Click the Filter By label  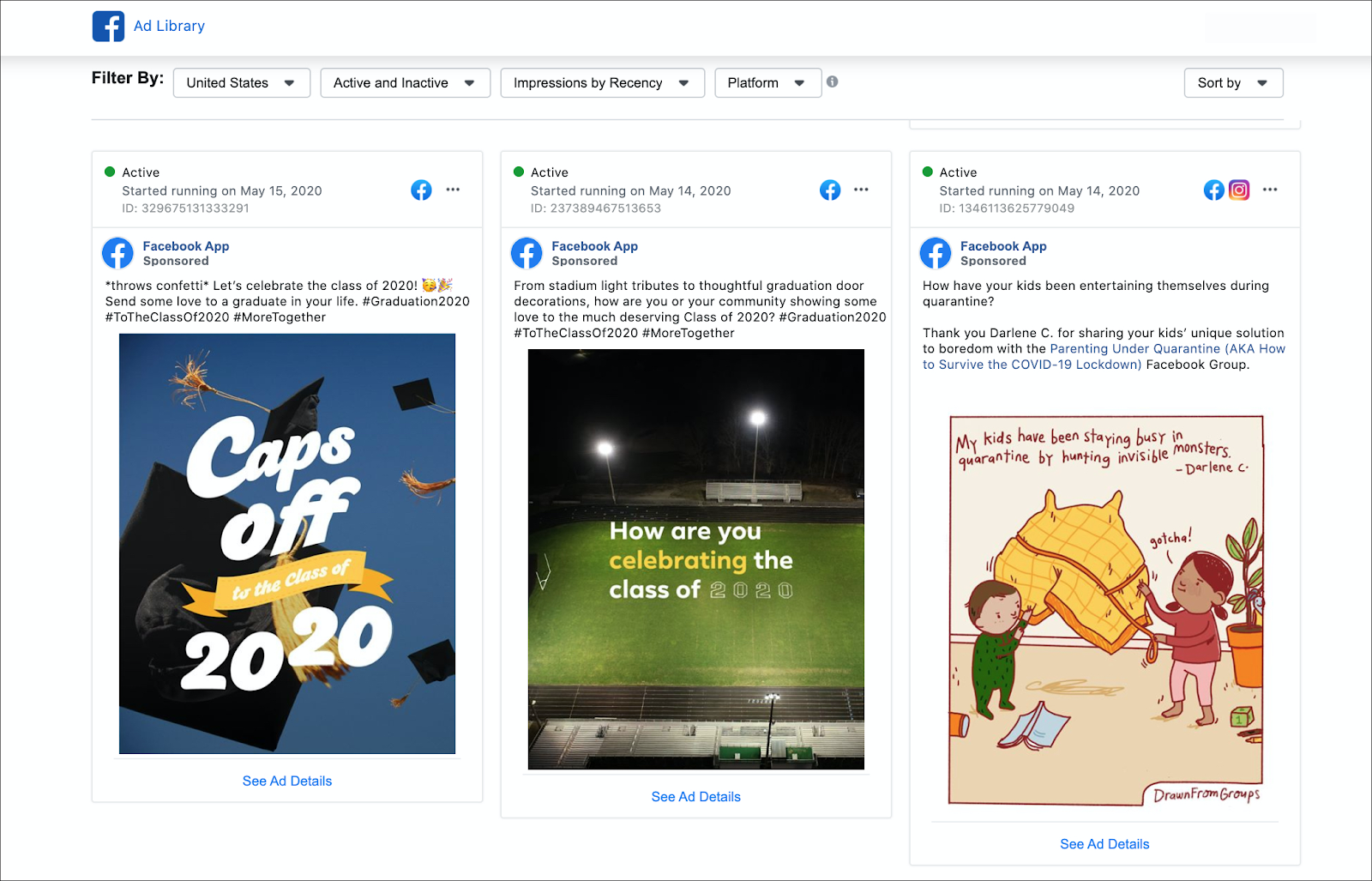pos(128,78)
